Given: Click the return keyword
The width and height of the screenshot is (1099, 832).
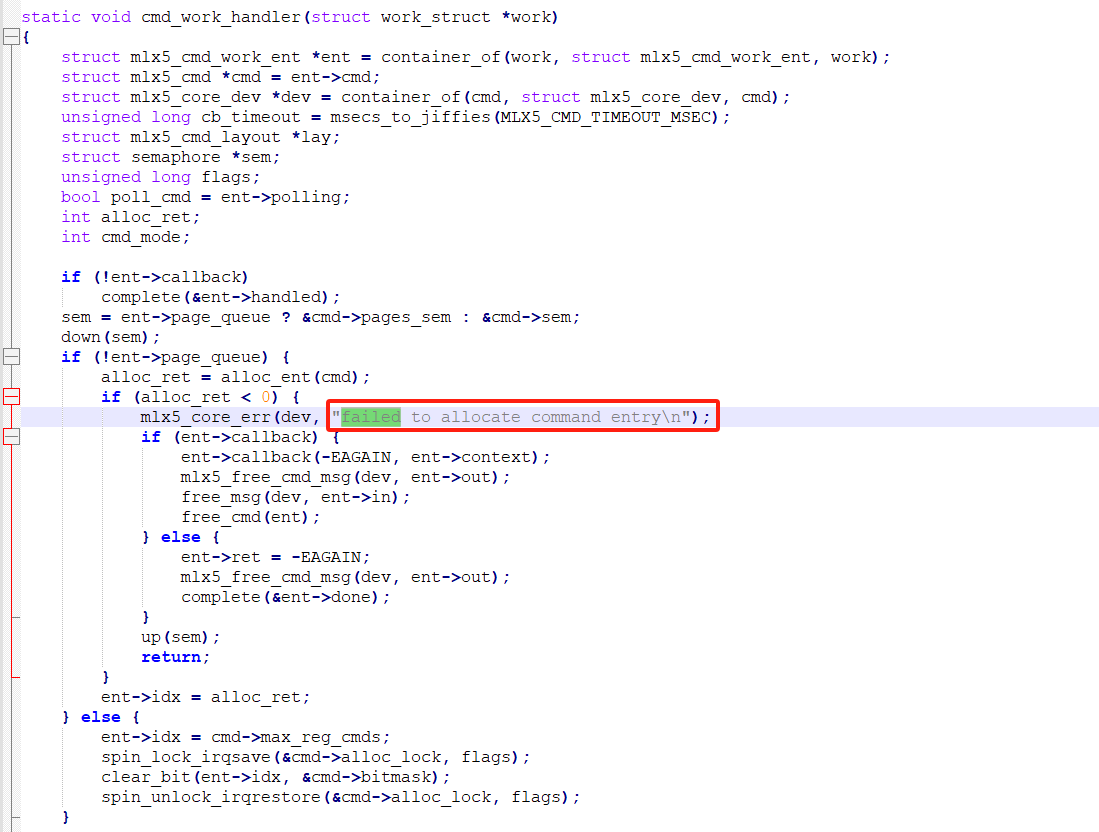Looking at the screenshot, I should point(172,657).
